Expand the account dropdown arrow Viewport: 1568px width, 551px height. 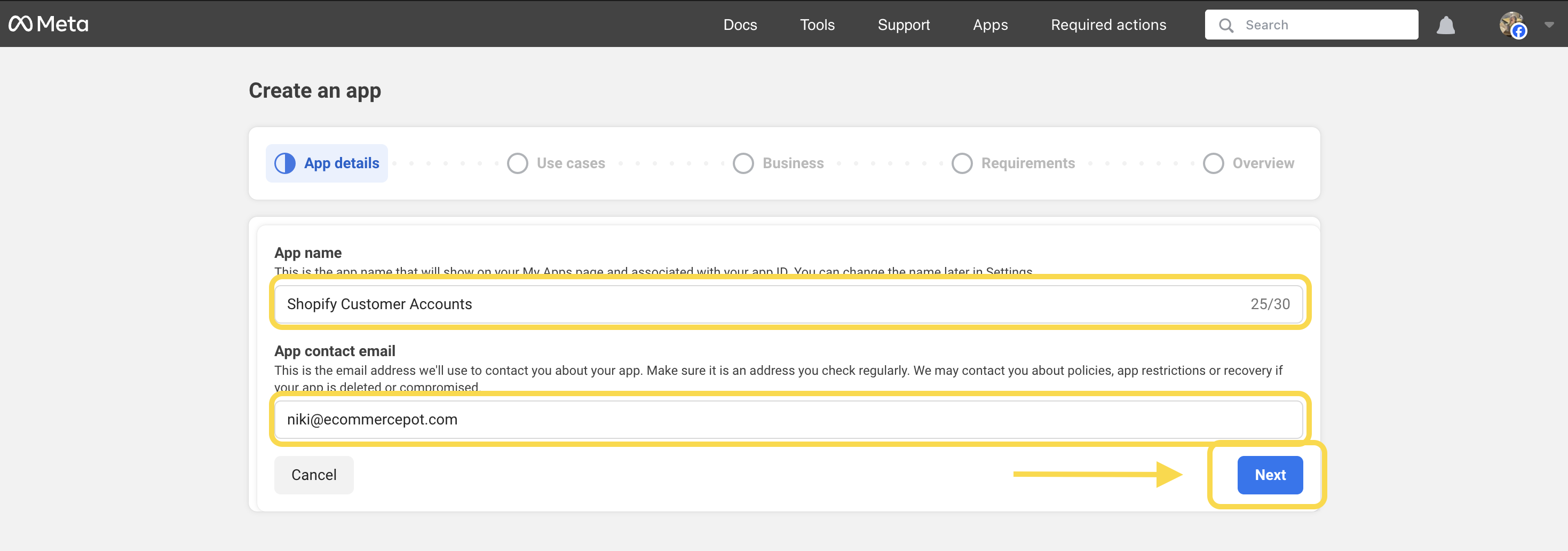coord(1549,25)
